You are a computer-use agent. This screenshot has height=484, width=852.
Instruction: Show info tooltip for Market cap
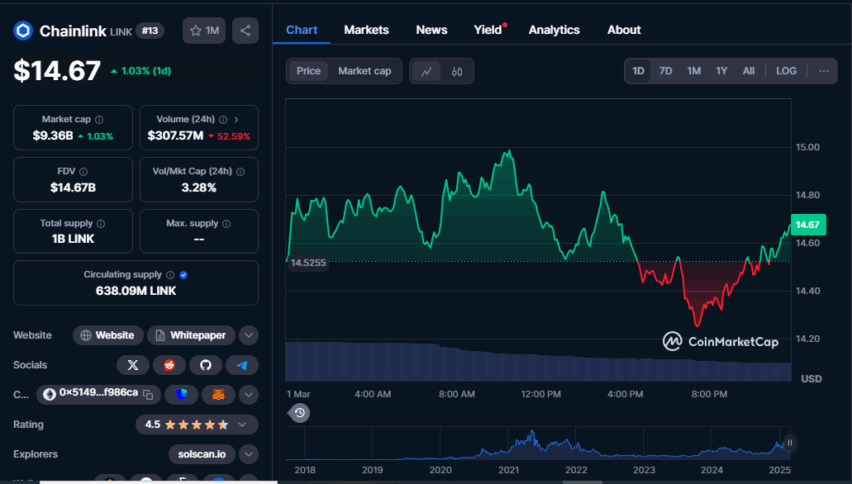pos(99,120)
